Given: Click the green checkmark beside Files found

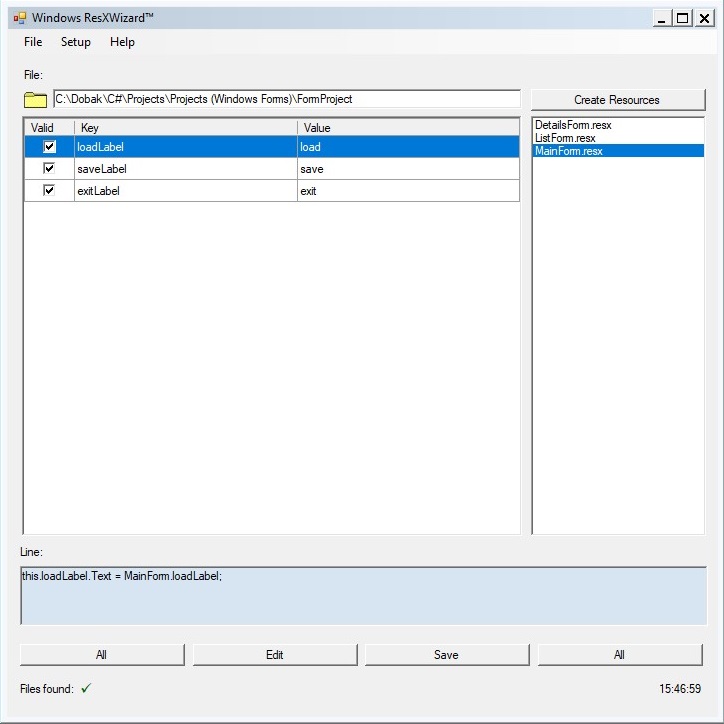Looking at the screenshot, I should point(86,688).
